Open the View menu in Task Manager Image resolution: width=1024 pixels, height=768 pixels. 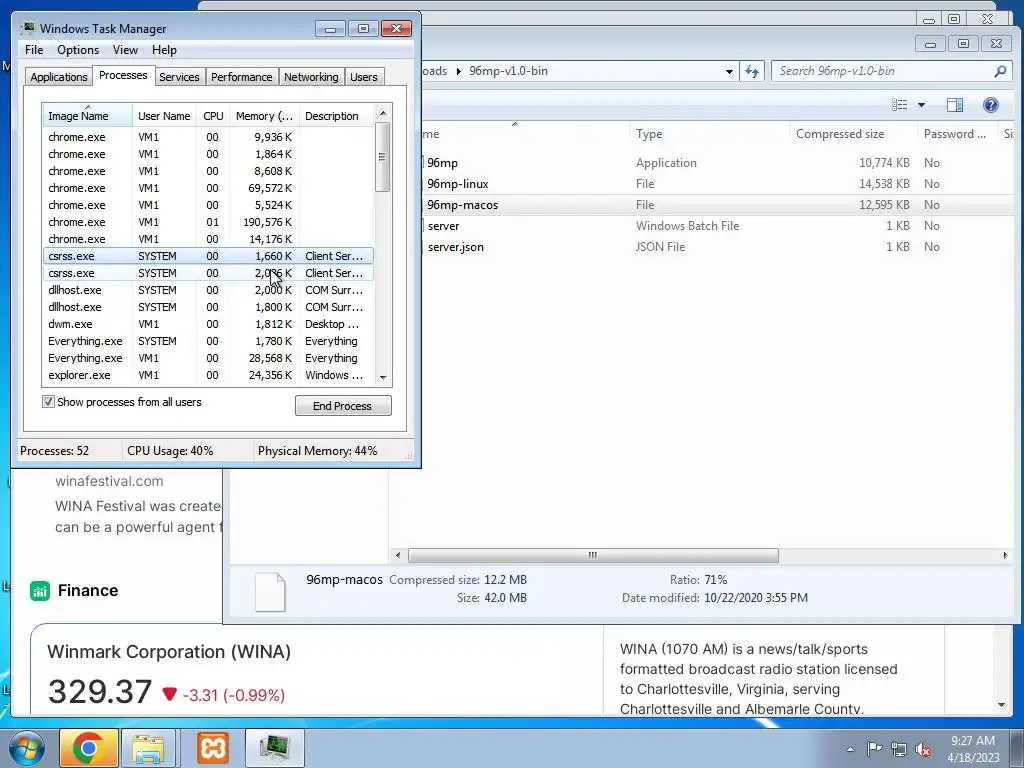point(125,50)
